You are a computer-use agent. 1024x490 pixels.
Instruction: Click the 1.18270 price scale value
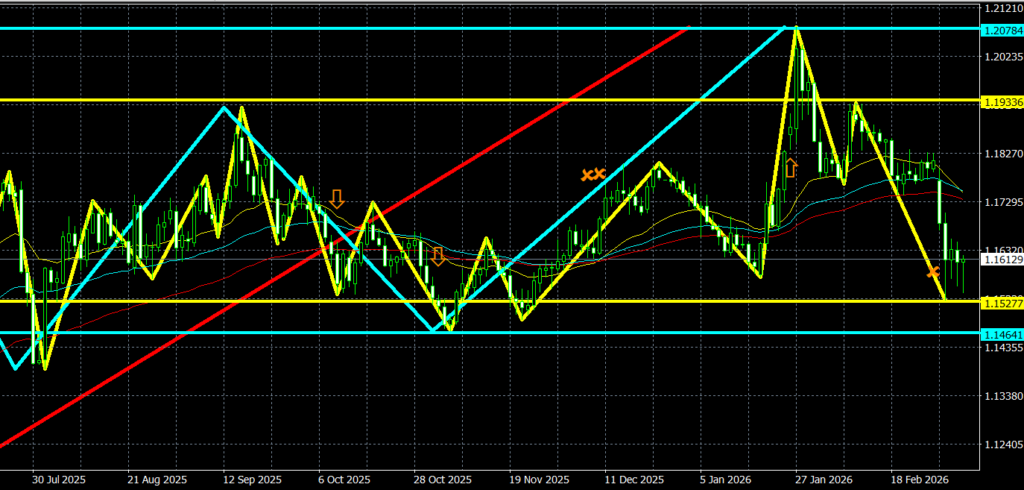tap(1001, 154)
